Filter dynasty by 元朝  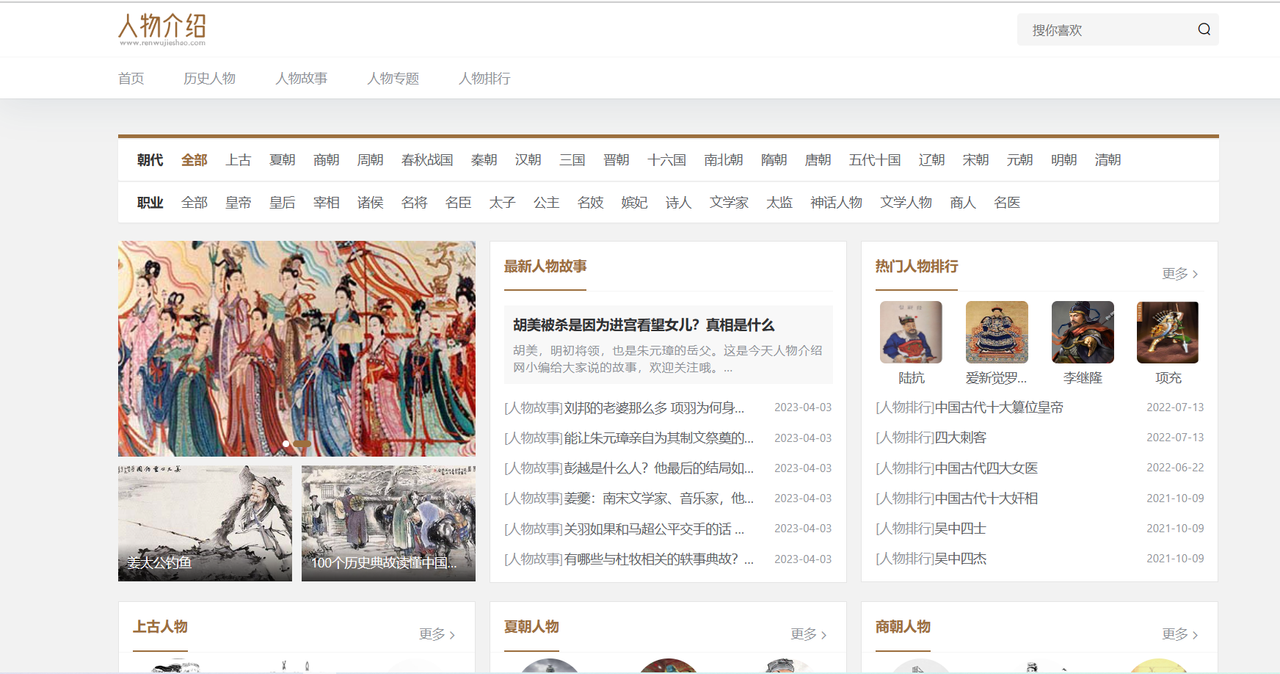pos(1020,160)
